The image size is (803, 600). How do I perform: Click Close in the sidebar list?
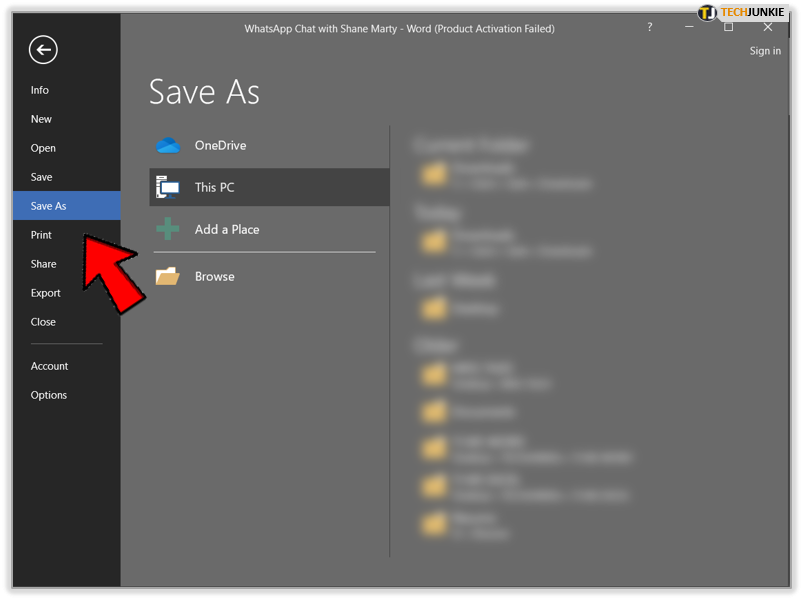coord(43,322)
